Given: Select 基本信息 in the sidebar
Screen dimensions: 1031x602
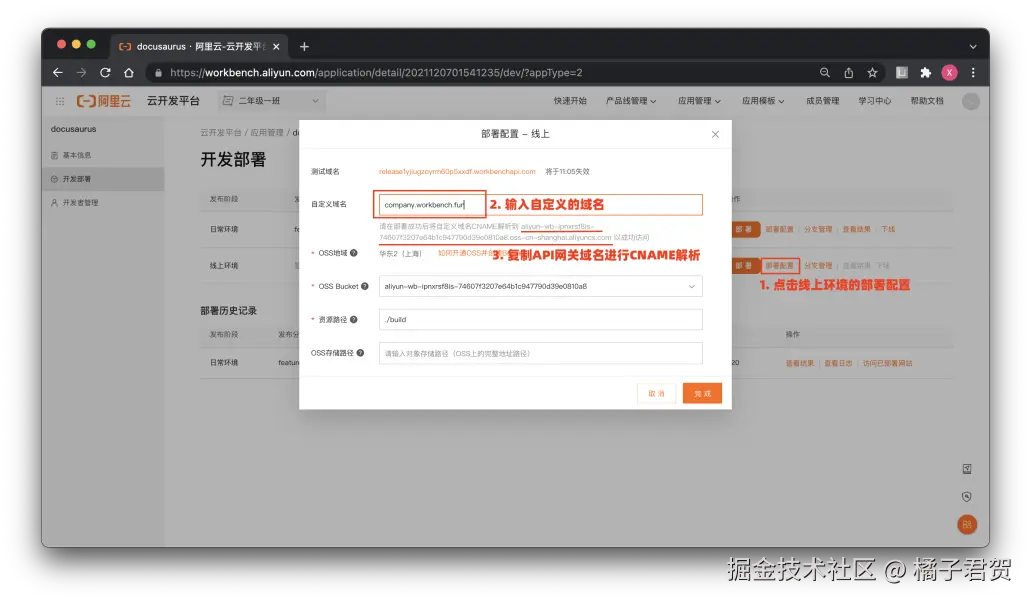Looking at the screenshot, I should 103,156.
